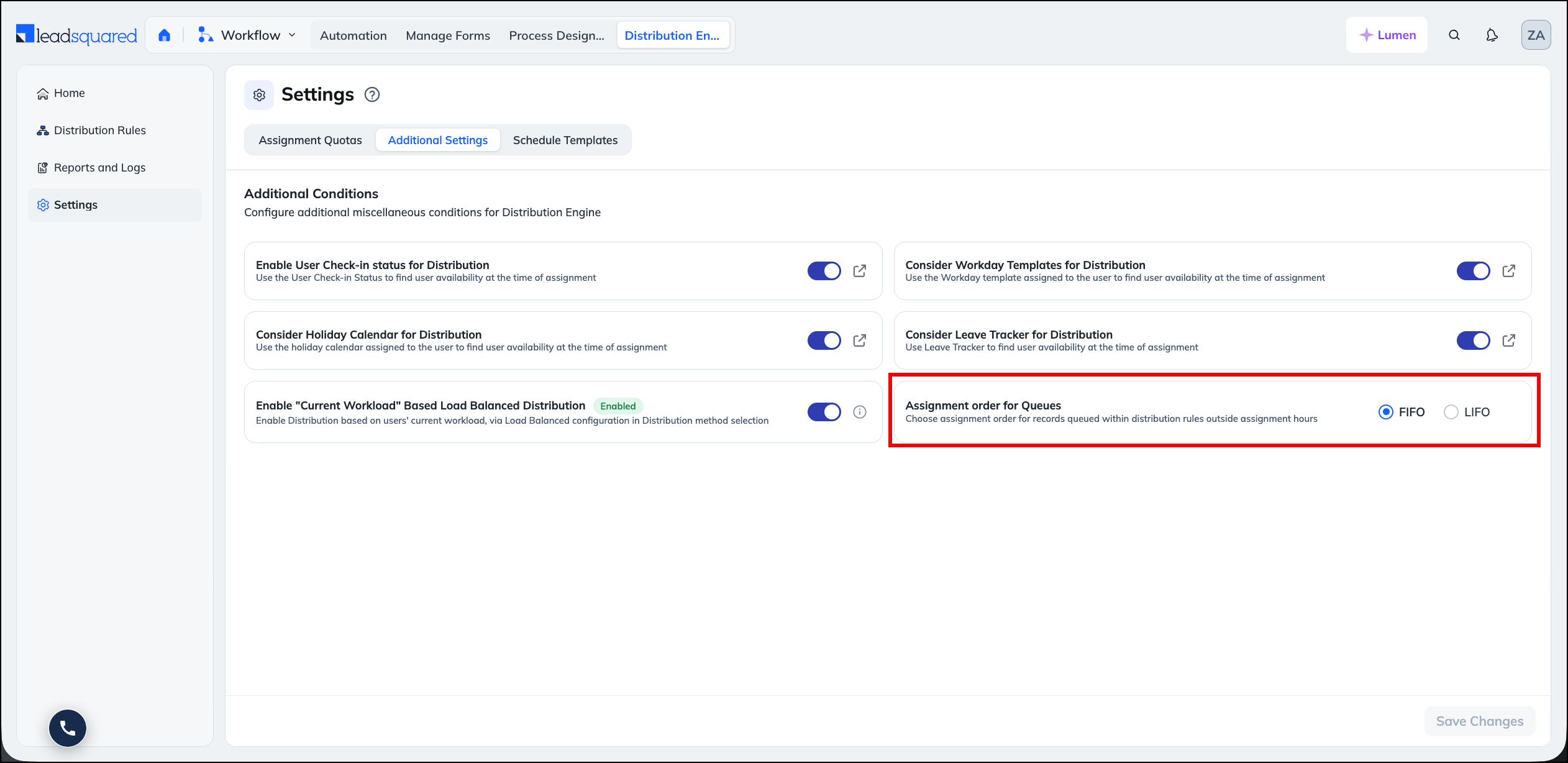Open external link for Holiday Calendar
This screenshot has height=763, width=1568.
pyautogui.click(x=859, y=340)
